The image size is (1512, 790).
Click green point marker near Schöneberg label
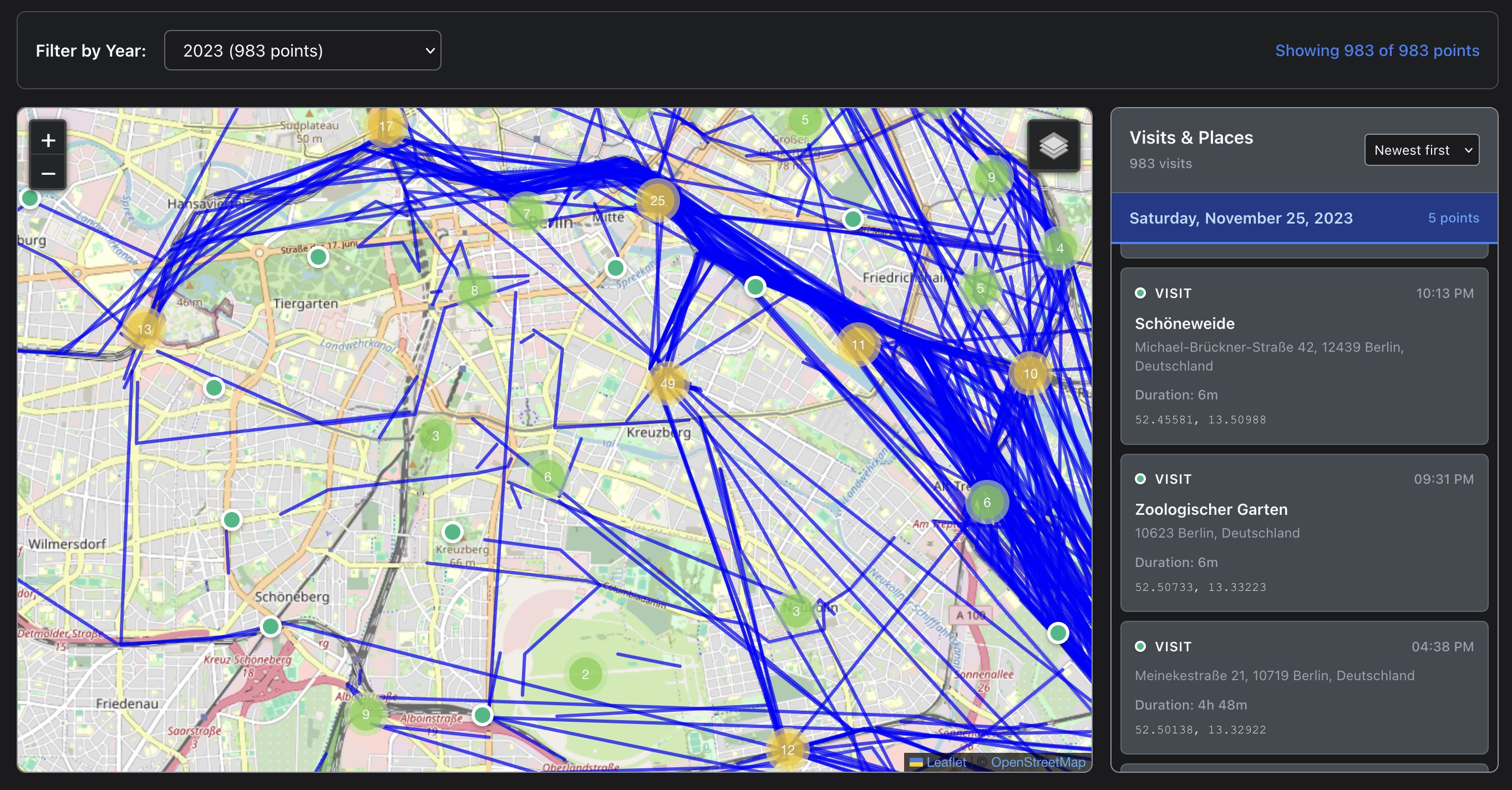tap(271, 627)
